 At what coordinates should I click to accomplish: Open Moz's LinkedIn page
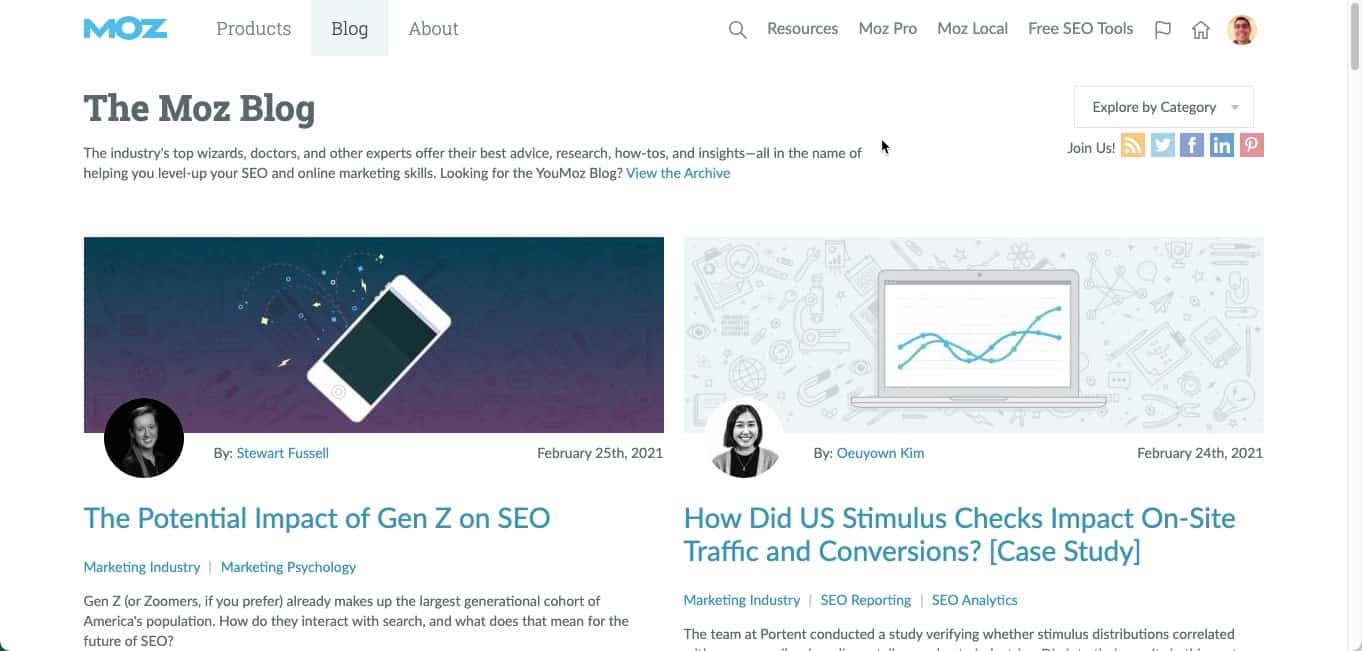click(x=1221, y=144)
